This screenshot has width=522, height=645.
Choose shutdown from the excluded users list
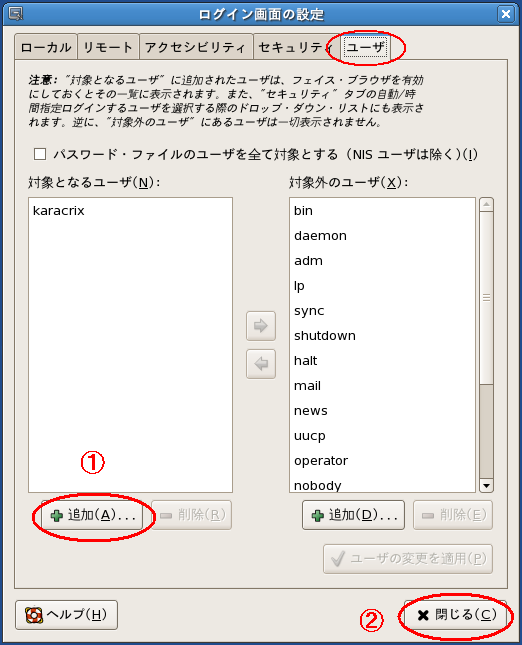(382, 336)
